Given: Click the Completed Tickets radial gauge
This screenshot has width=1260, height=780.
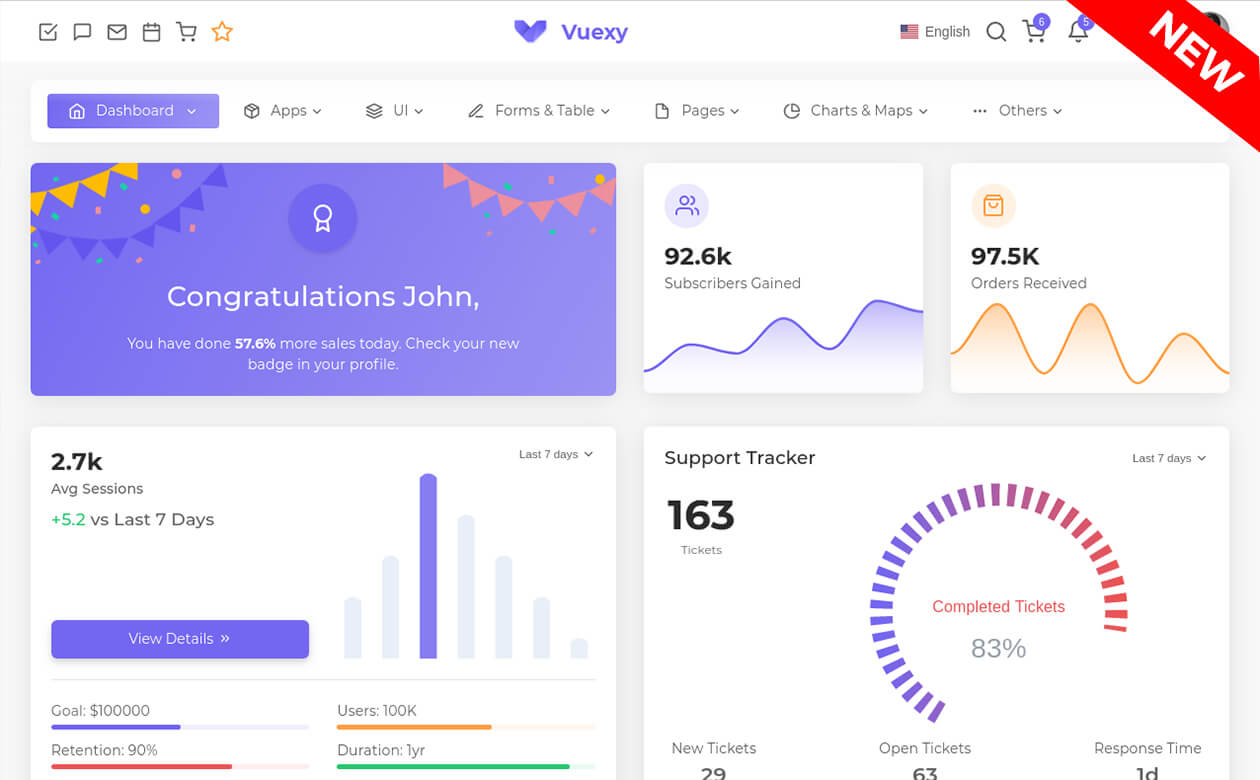Looking at the screenshot, I should pyautogui.click(x=998, y=605).
